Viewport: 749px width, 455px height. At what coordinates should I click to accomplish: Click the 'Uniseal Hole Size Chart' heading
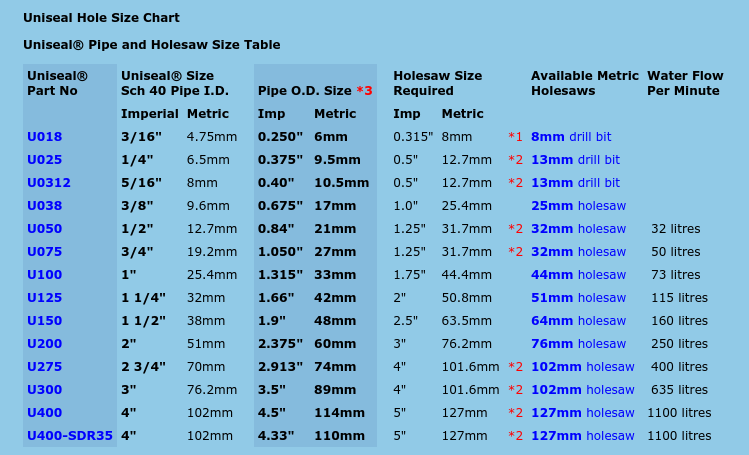(101, 18)
